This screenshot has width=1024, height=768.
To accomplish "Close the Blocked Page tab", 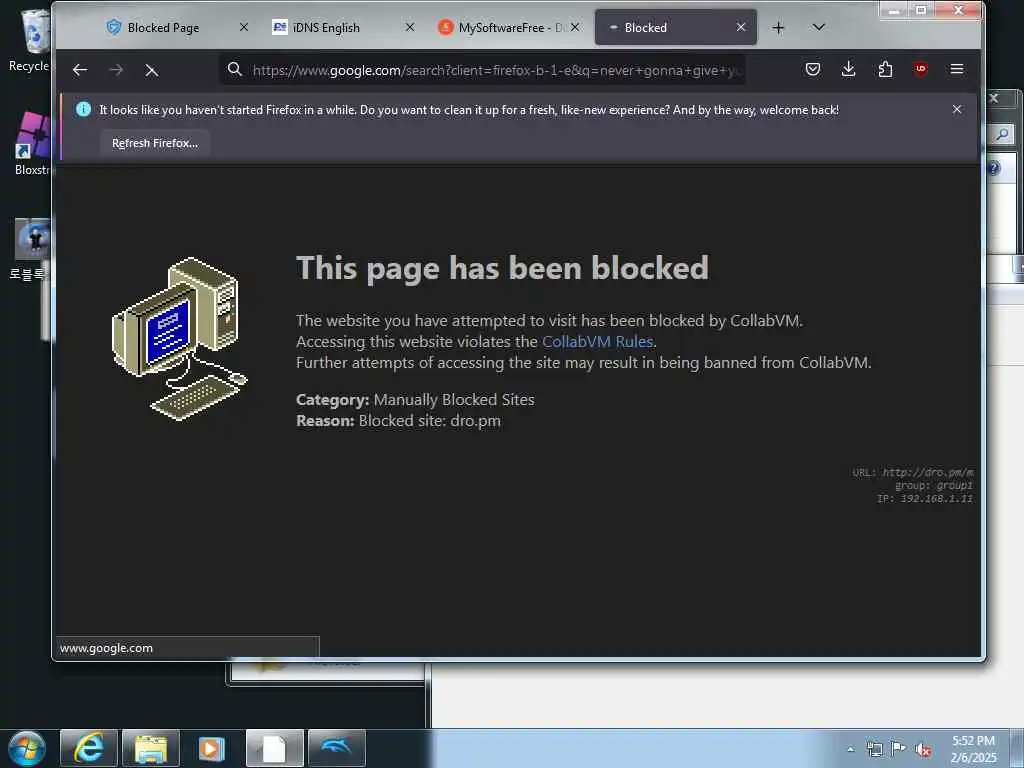I will click(244, 27).
